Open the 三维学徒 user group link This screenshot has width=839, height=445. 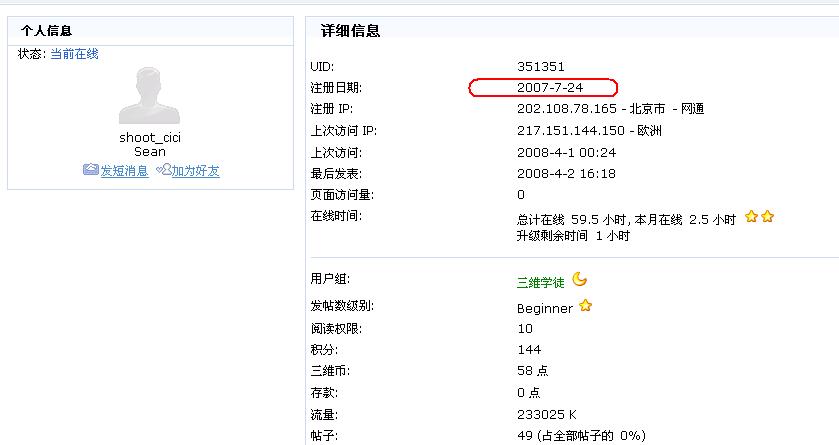540,282
